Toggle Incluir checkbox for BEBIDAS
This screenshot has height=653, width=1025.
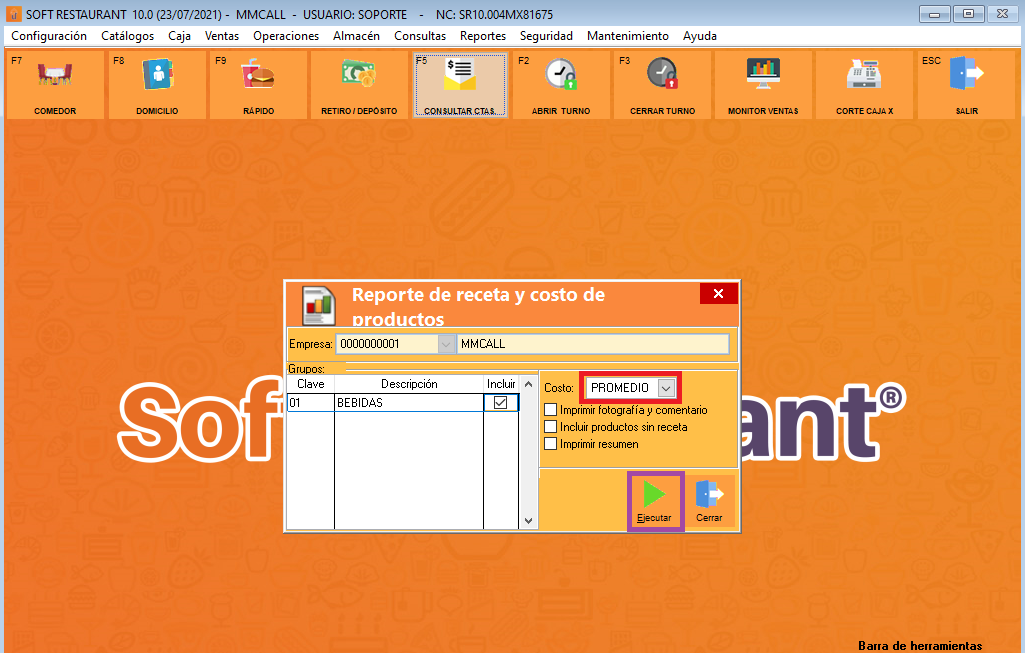(501, 403)
